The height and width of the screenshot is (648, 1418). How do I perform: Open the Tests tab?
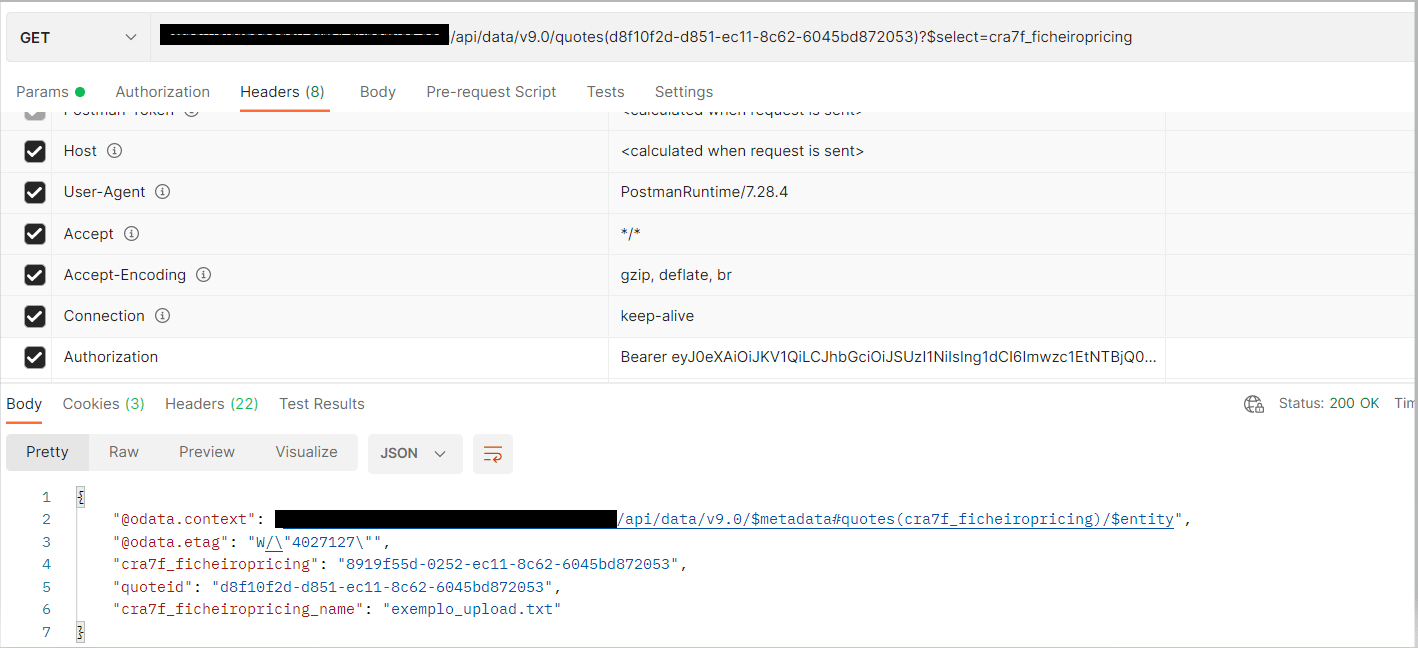tap(605, 92)
